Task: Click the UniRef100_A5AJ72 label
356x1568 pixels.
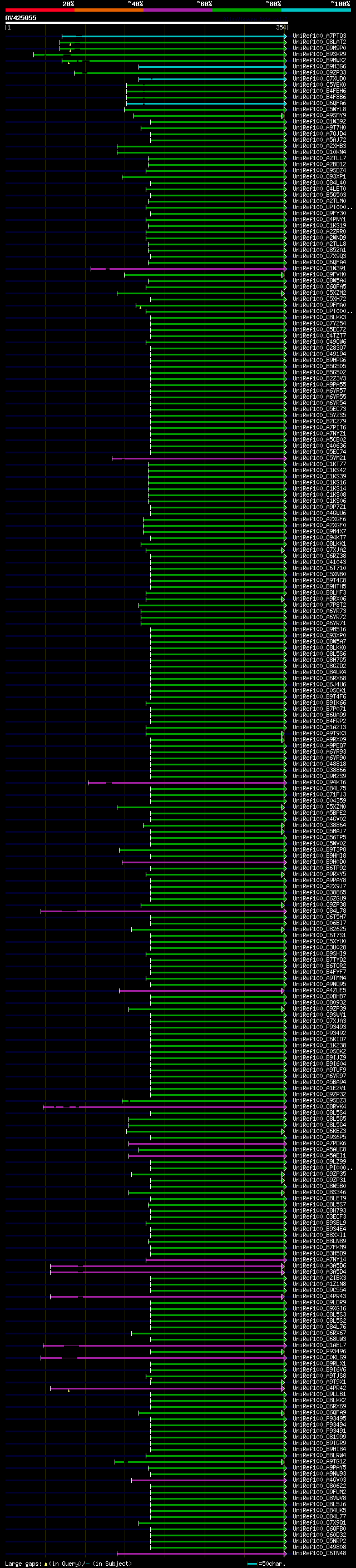Action: coord(319,140)
